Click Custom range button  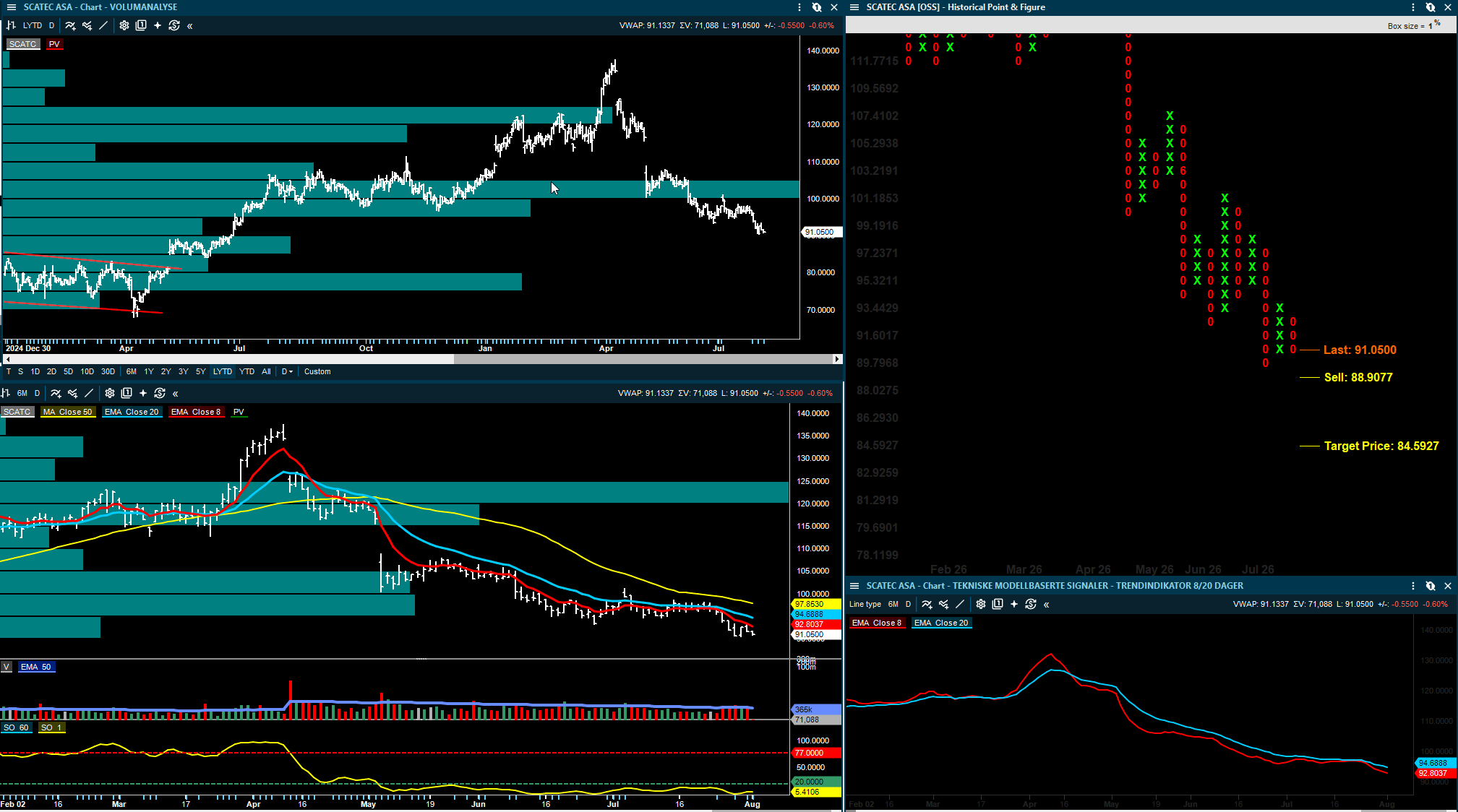(x=317, y=371)
